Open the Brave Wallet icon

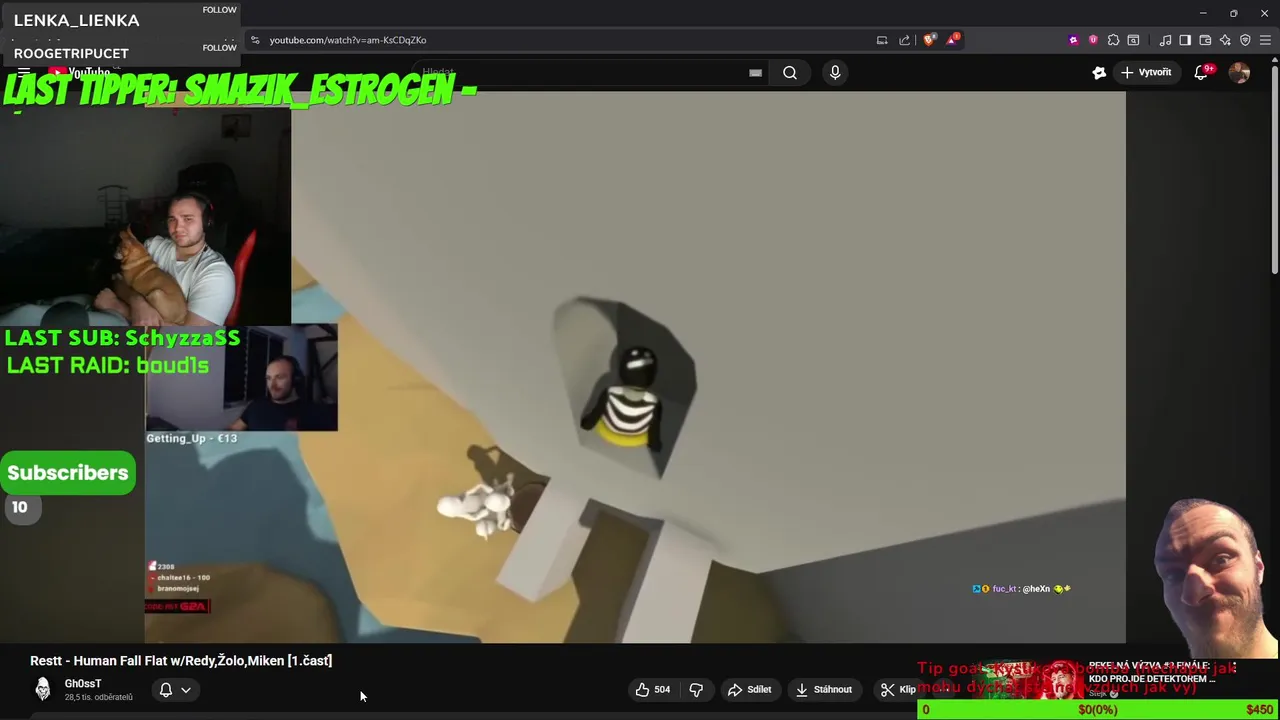[x=1205, y=40]
